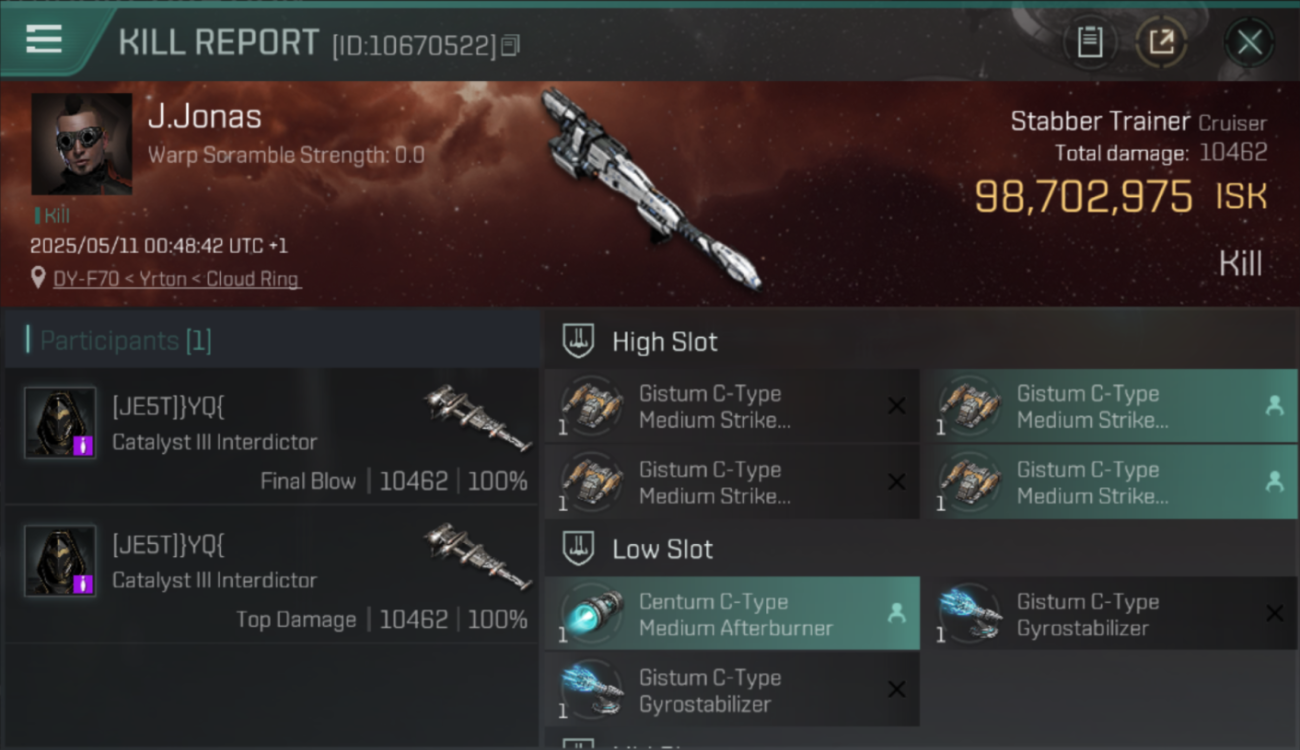The width and height of the screenshot is (1300, 750).
Task: Copy the kill report ID
Action: [510, 45]
